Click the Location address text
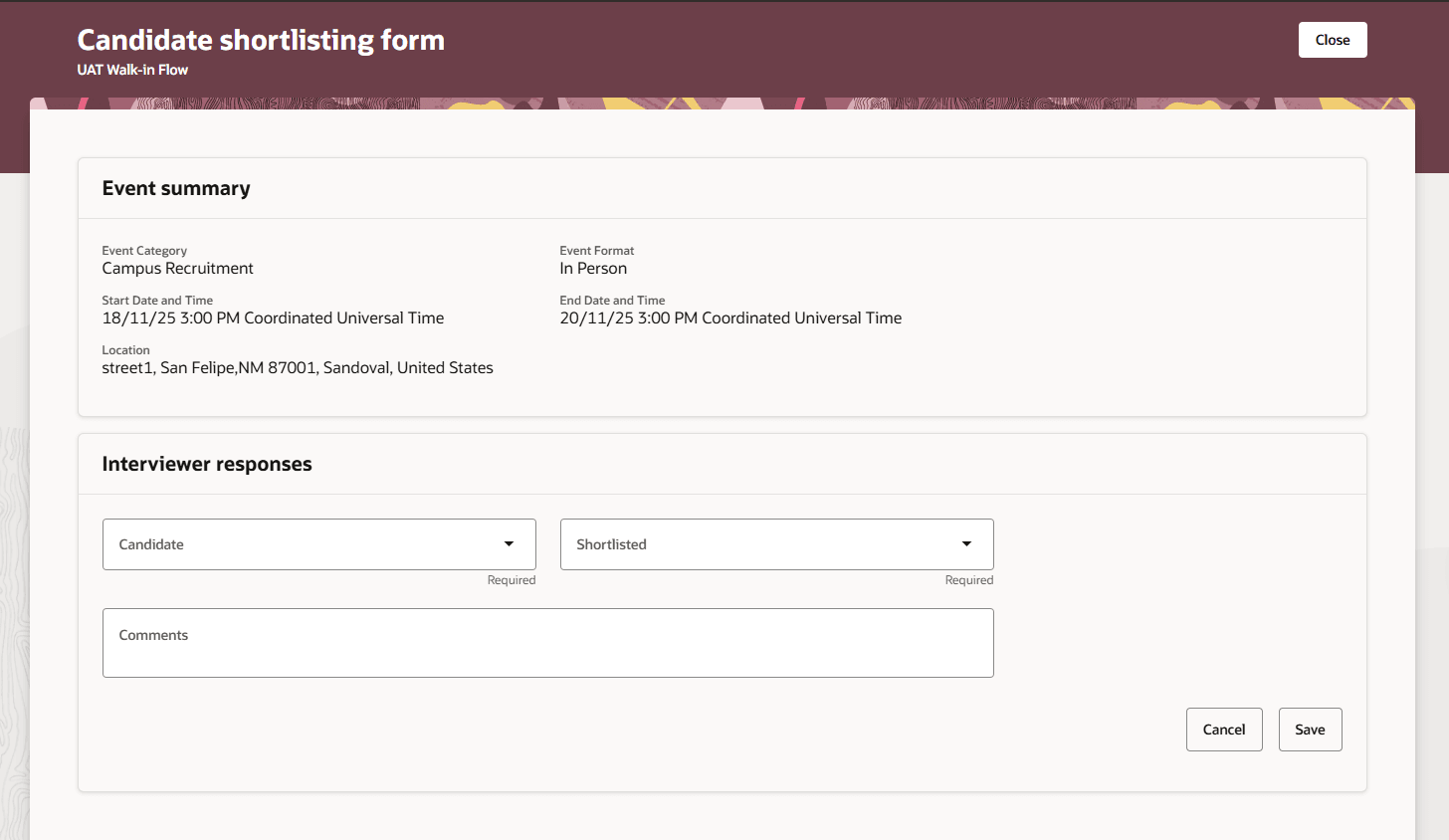Viewport: 1449px width, 840px height. pyautogui.click(x=297, y=367)
